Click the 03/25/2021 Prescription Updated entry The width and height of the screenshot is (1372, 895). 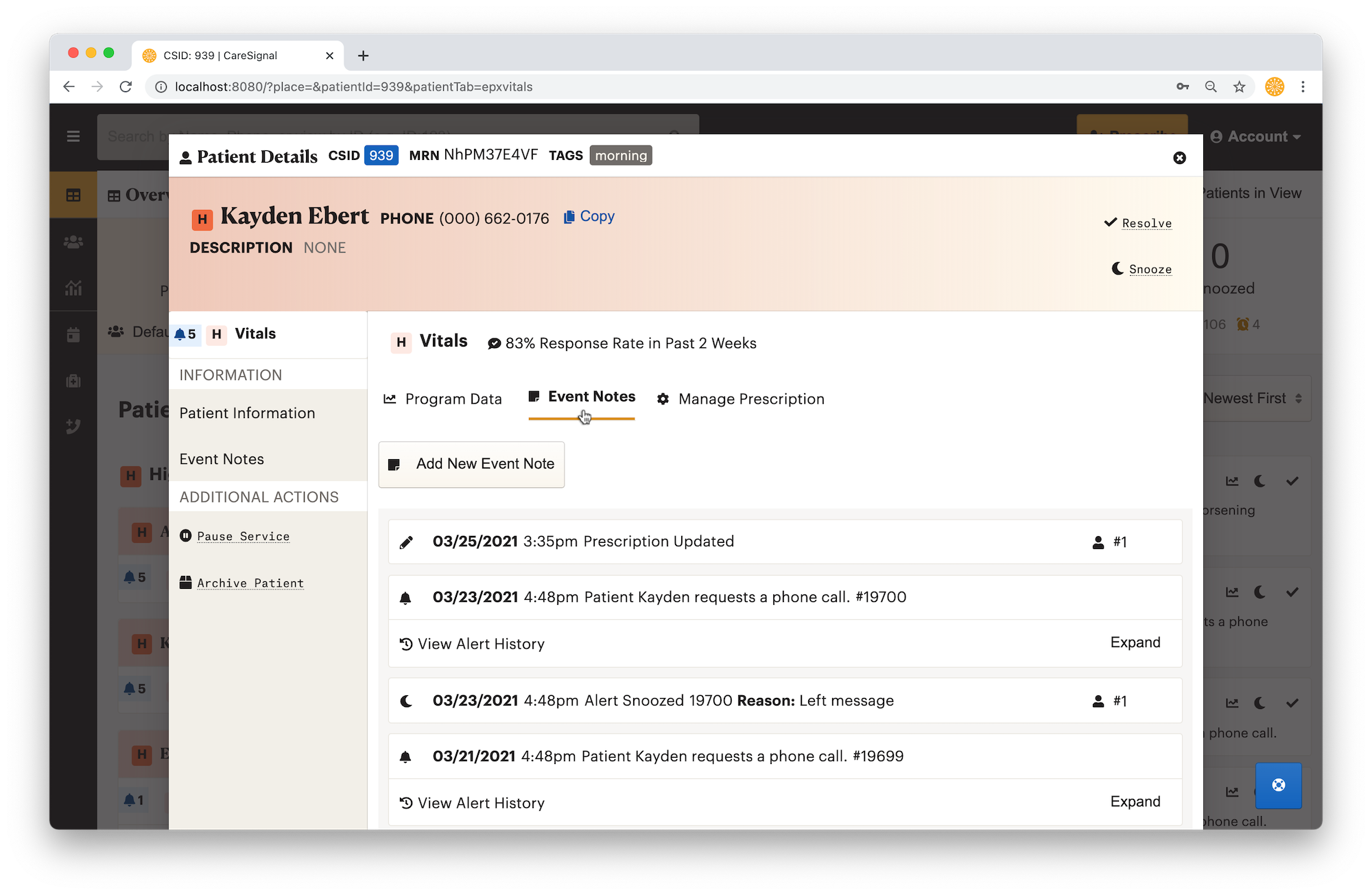[785, 542]
